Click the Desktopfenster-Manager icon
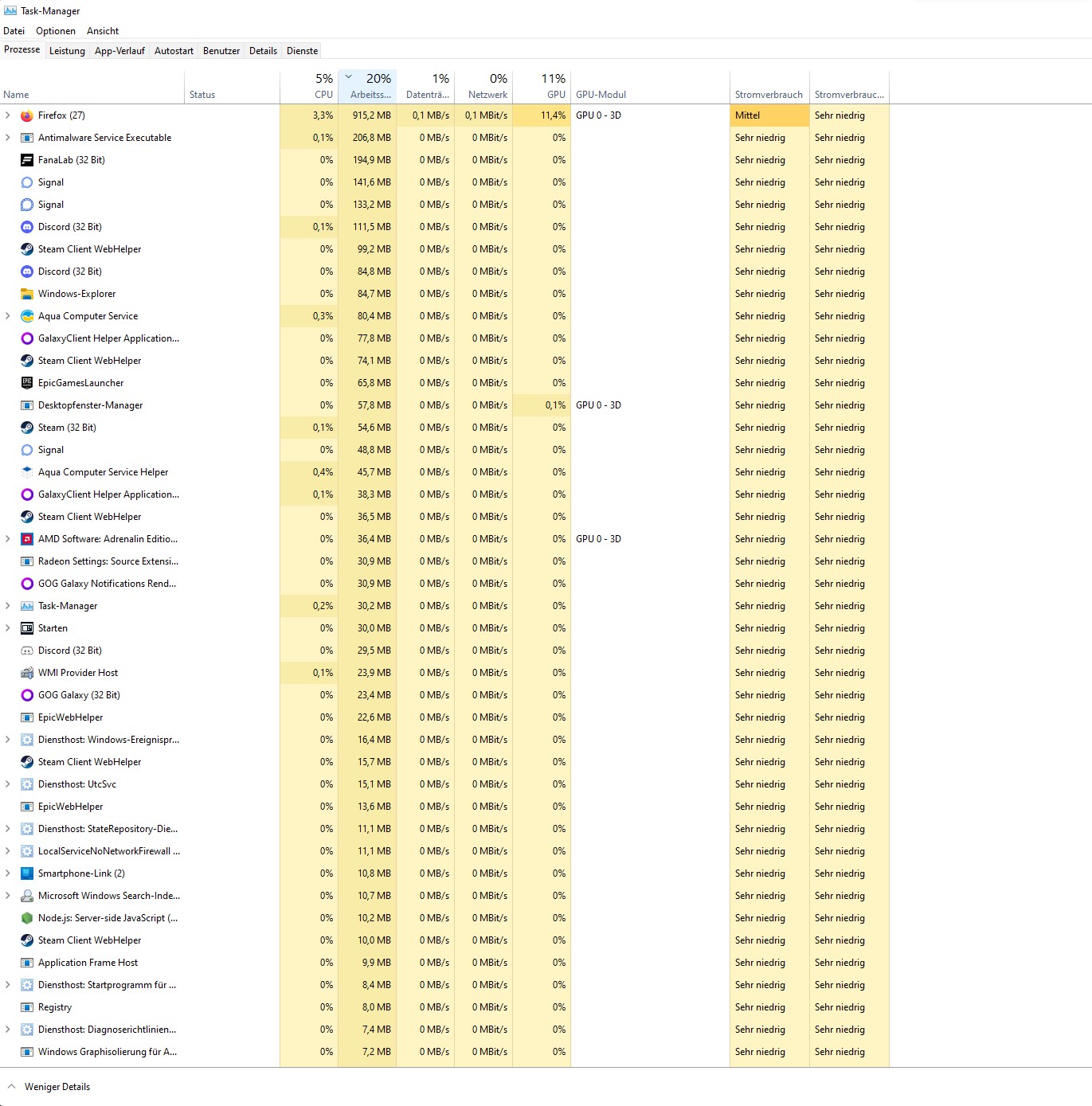This screenshot has height=1106, width=1092. (x=27, y=405)
